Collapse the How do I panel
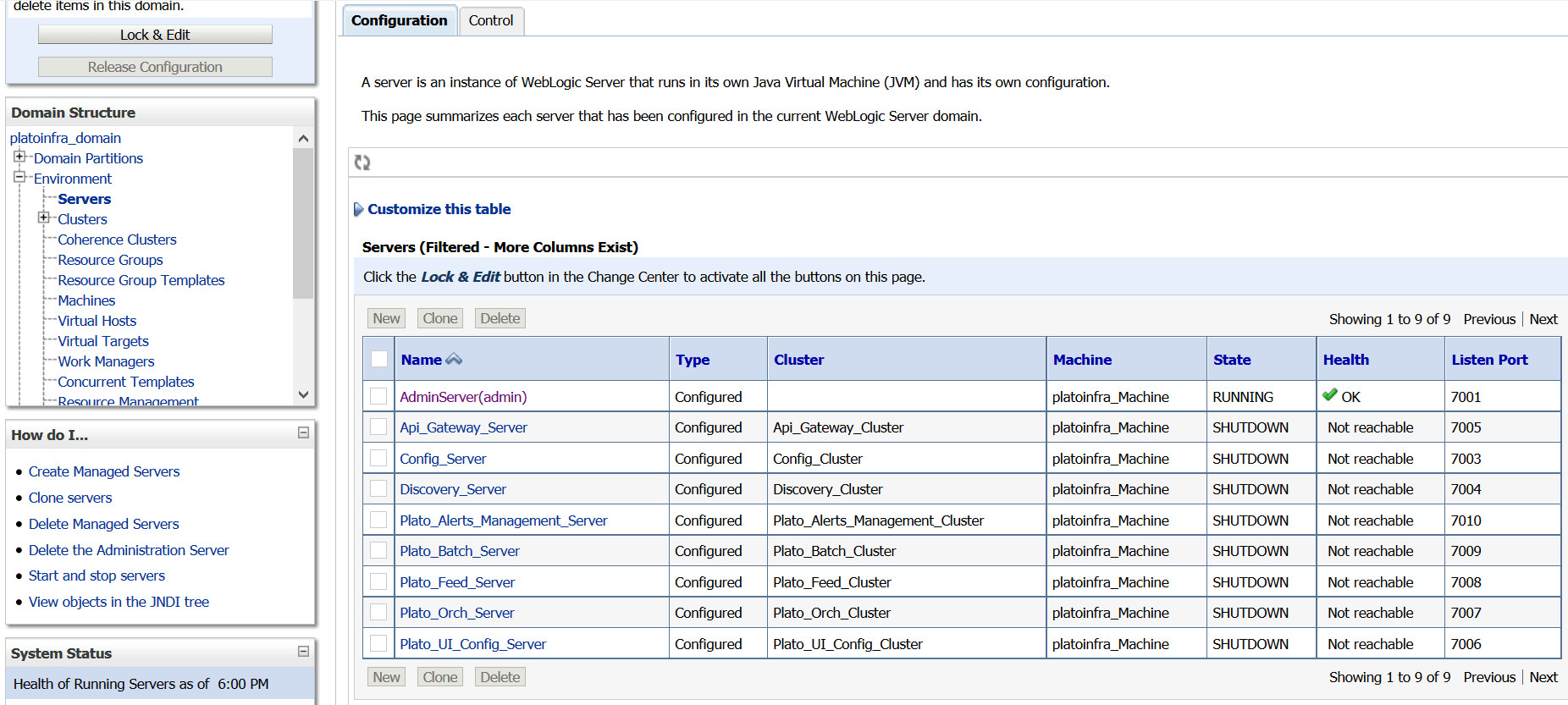Viewport: 1568px width, 705px height. 303,433
